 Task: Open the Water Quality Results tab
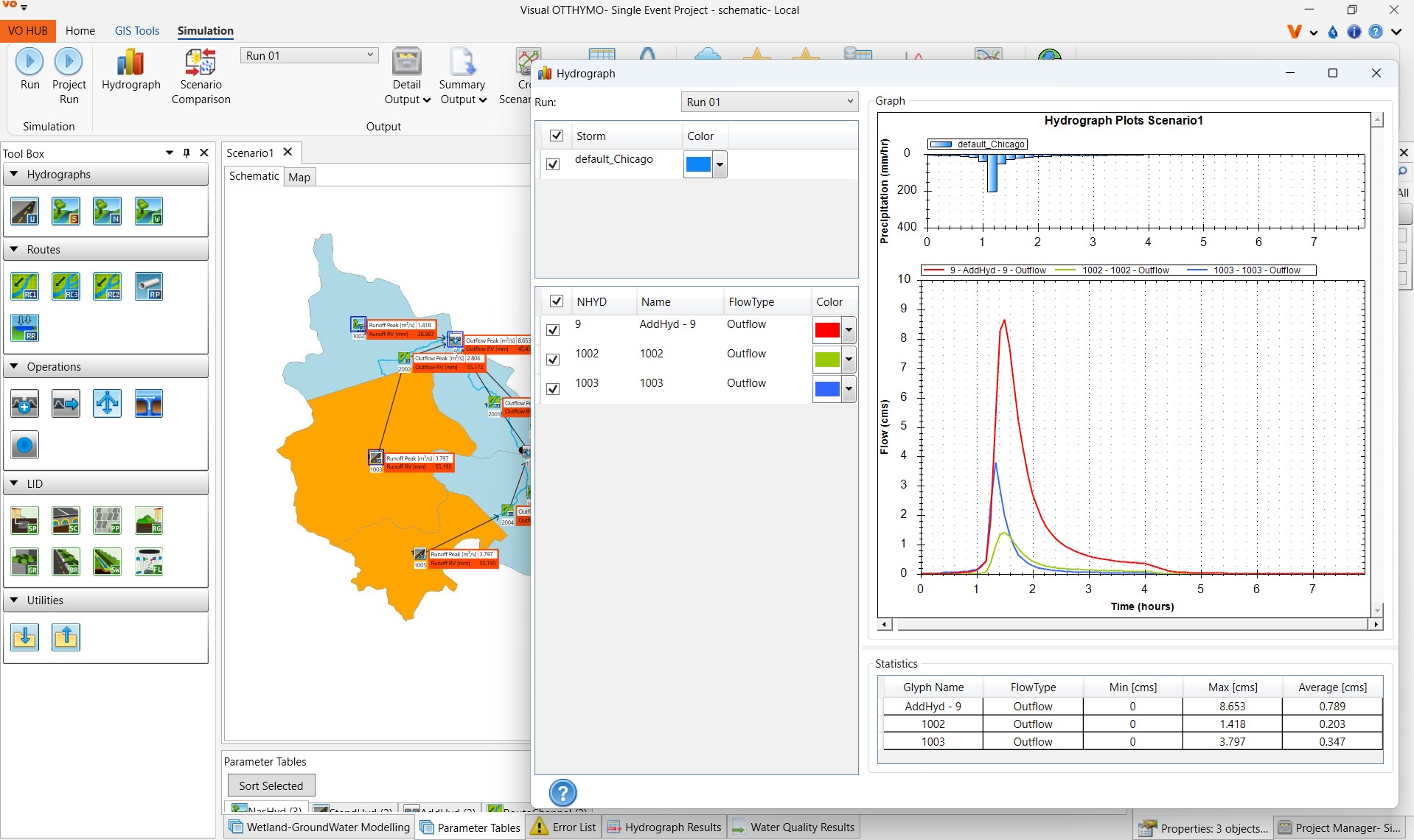[793, 827]
